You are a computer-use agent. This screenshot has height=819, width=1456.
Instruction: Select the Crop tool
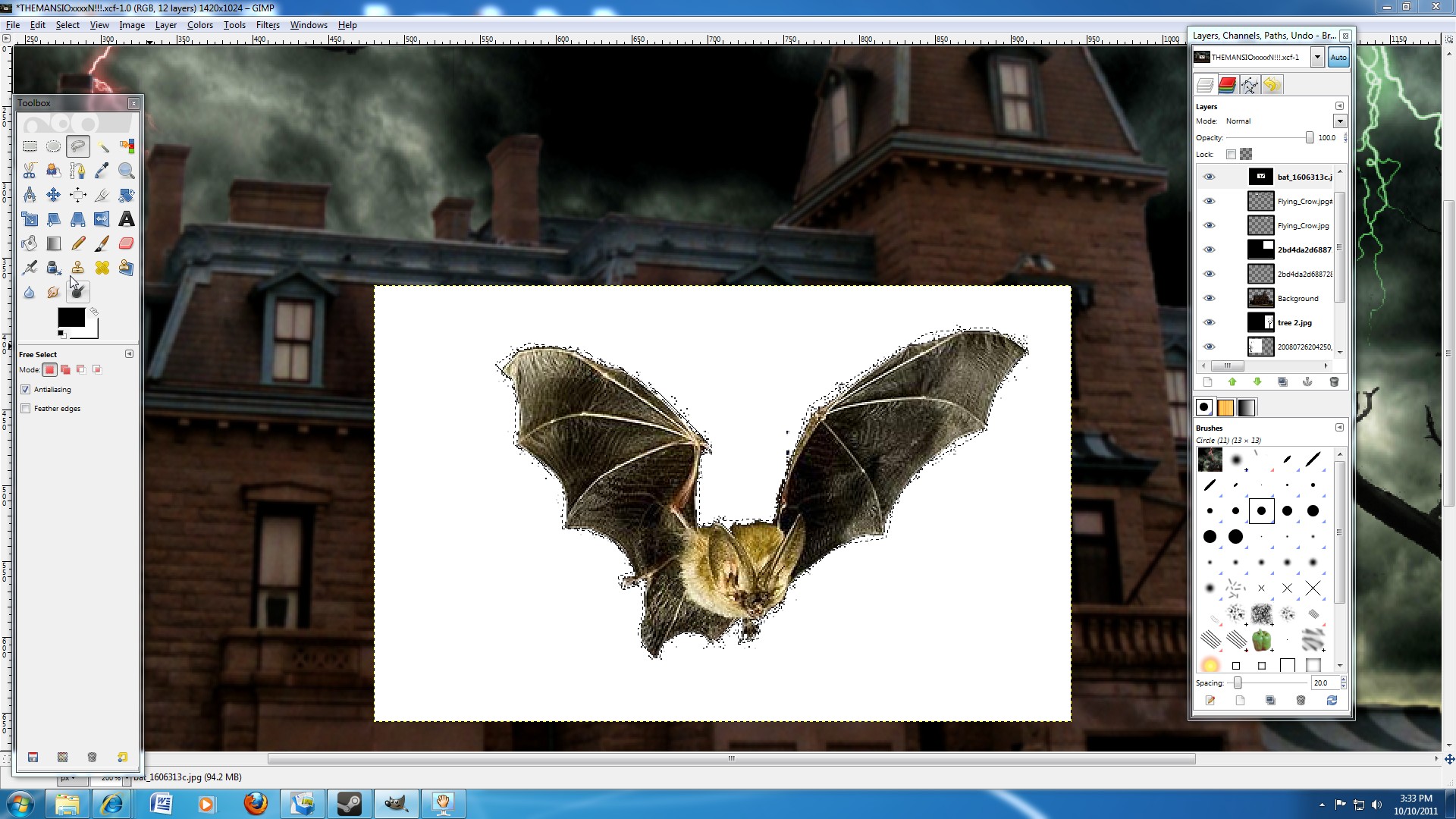[102, 195]
